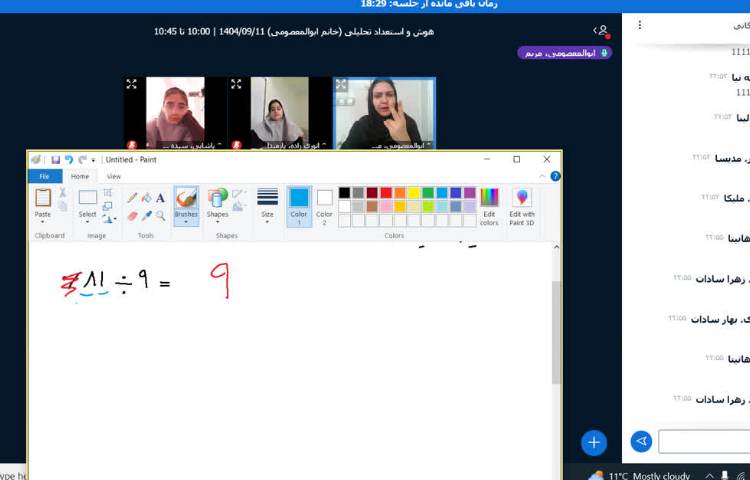Click the Undo arrow in Paint title bar

69,160
